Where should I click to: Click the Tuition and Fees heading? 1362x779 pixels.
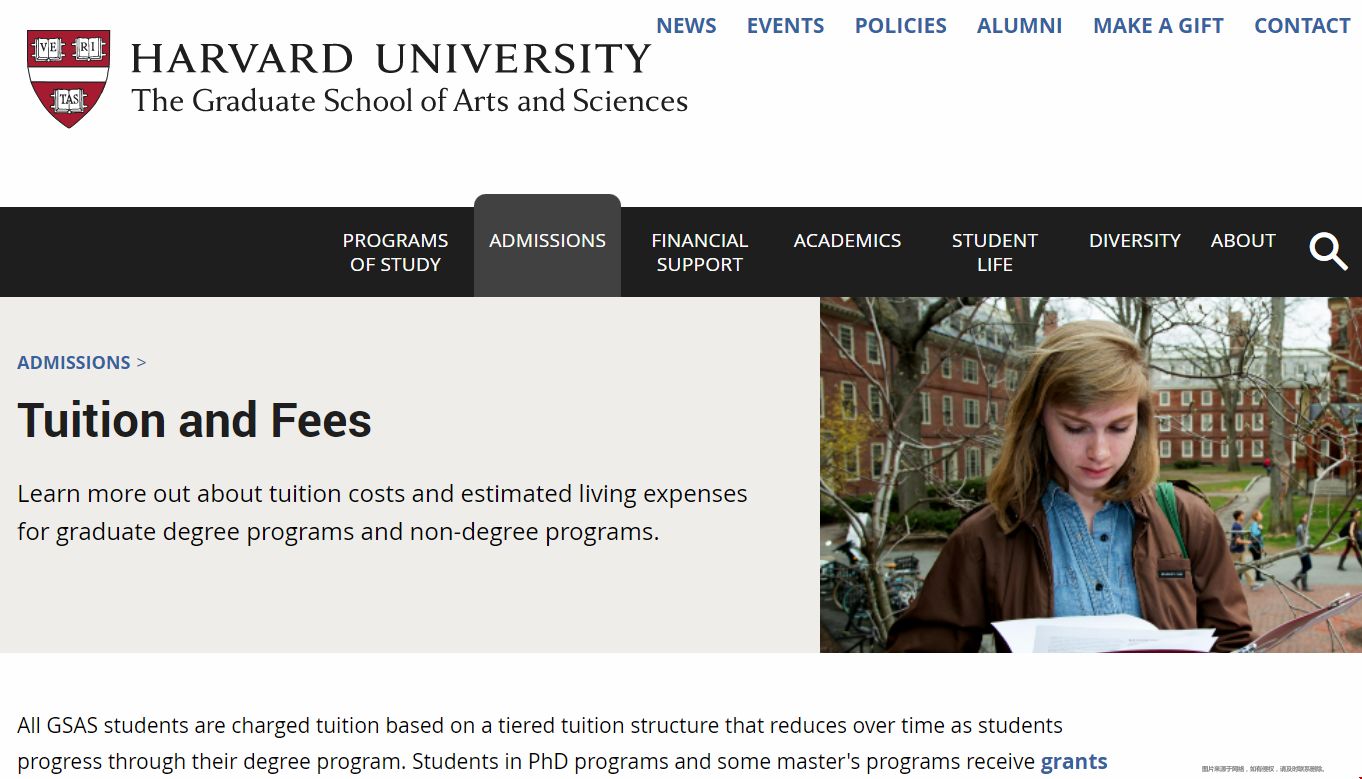pos(194,420)
